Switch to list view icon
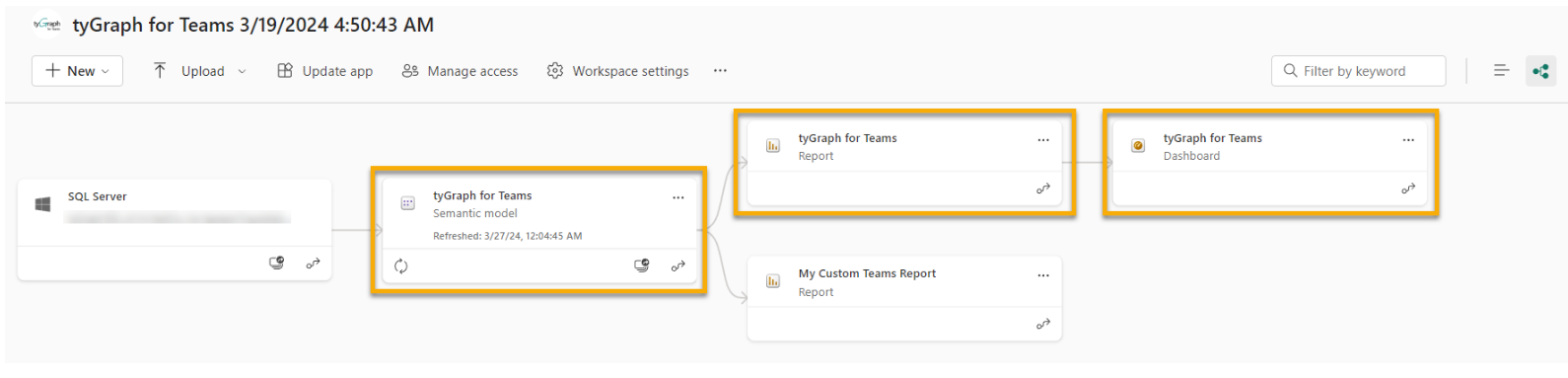Image resolution: width=1568 pixels, height=378 pixels. [x=1501, y=70]
